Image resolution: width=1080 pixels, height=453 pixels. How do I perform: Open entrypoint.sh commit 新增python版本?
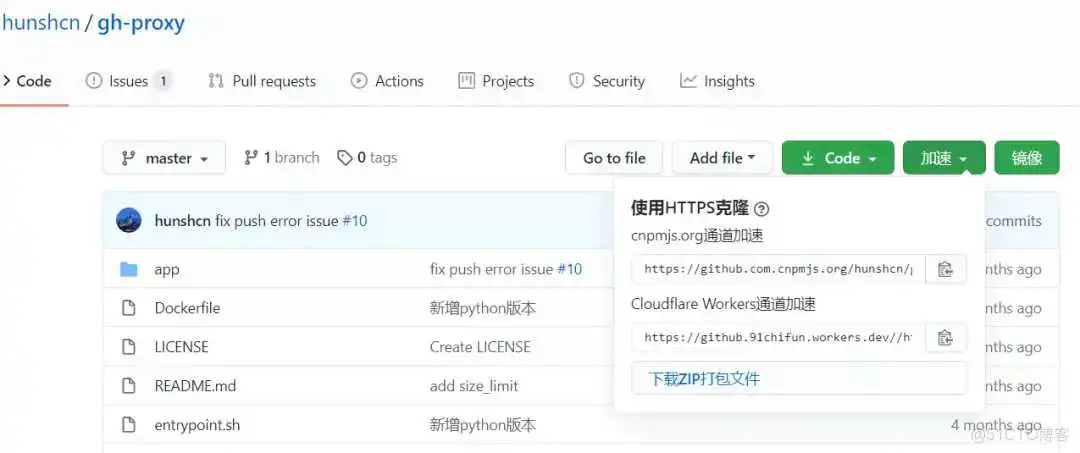tap(483, 425)
